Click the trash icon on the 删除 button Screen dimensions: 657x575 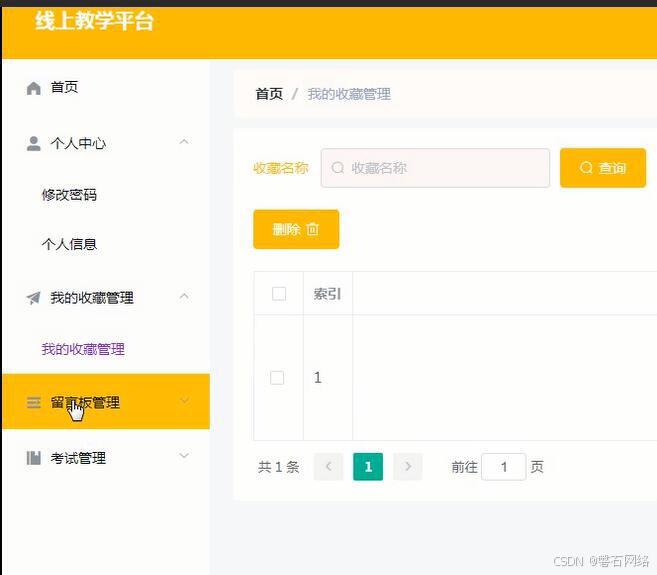pos(313,229)
